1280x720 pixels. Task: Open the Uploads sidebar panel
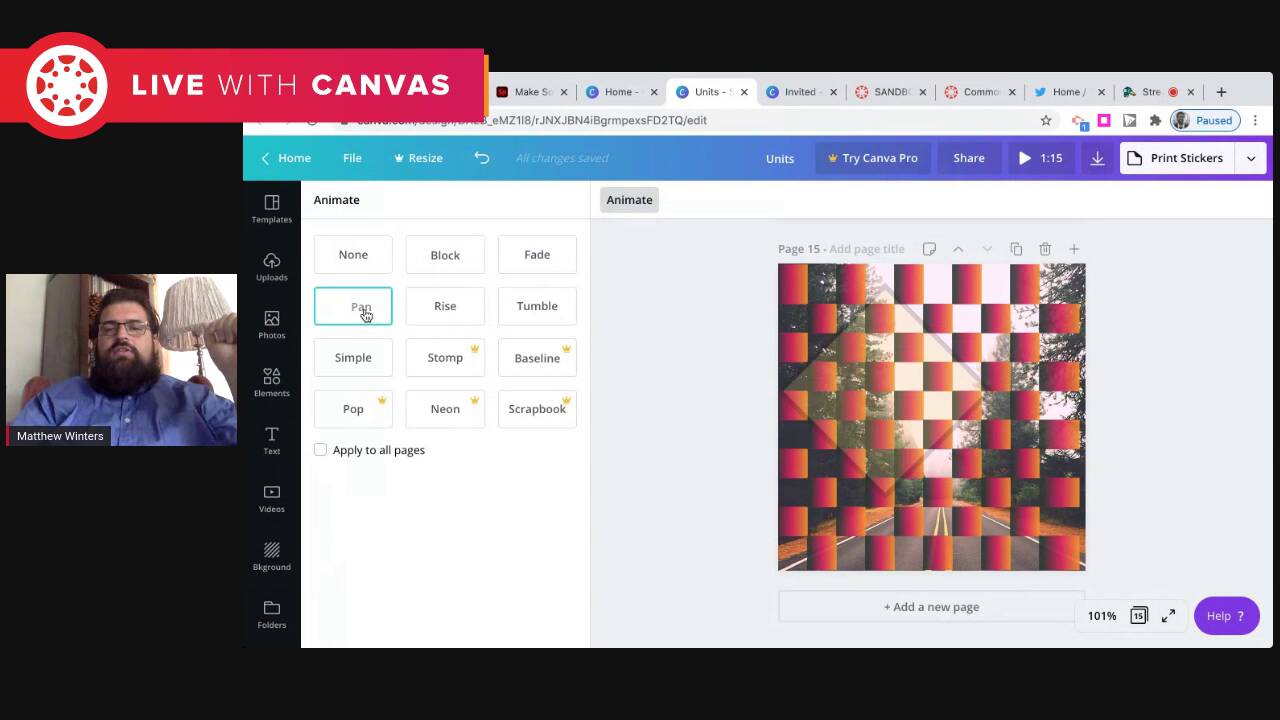271,267
